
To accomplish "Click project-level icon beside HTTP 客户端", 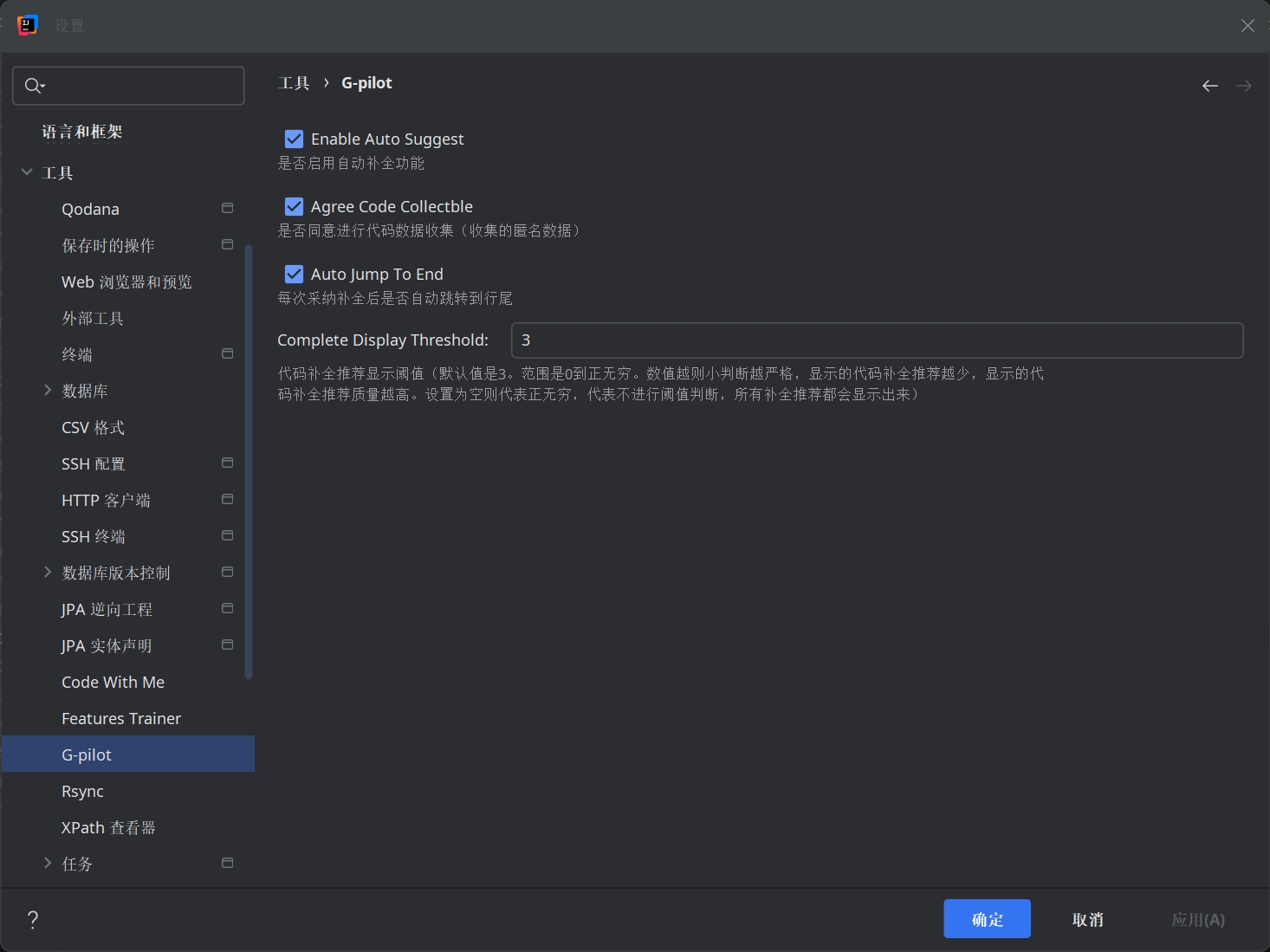I will point(228,499).
